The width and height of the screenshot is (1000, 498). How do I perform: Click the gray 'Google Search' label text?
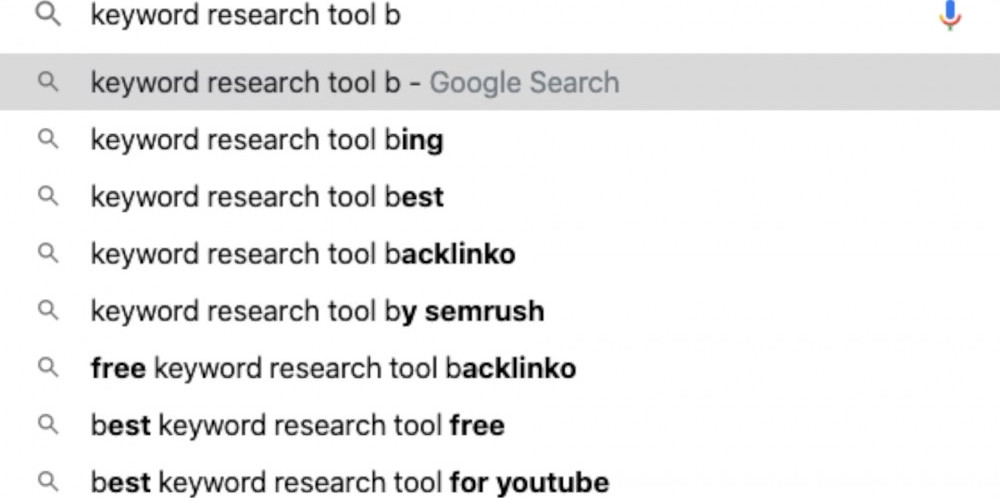(x=524, y=83)
